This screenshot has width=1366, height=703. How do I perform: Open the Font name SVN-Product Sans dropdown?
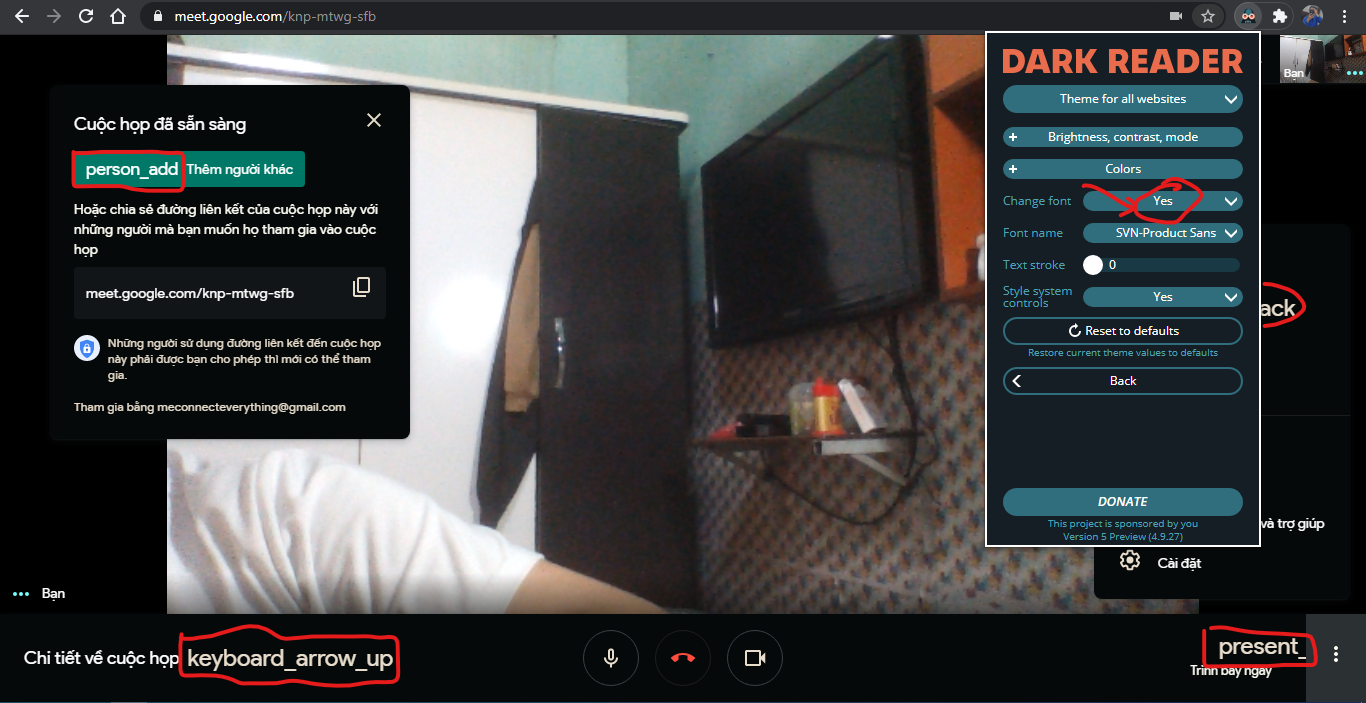click(1163, 233)
